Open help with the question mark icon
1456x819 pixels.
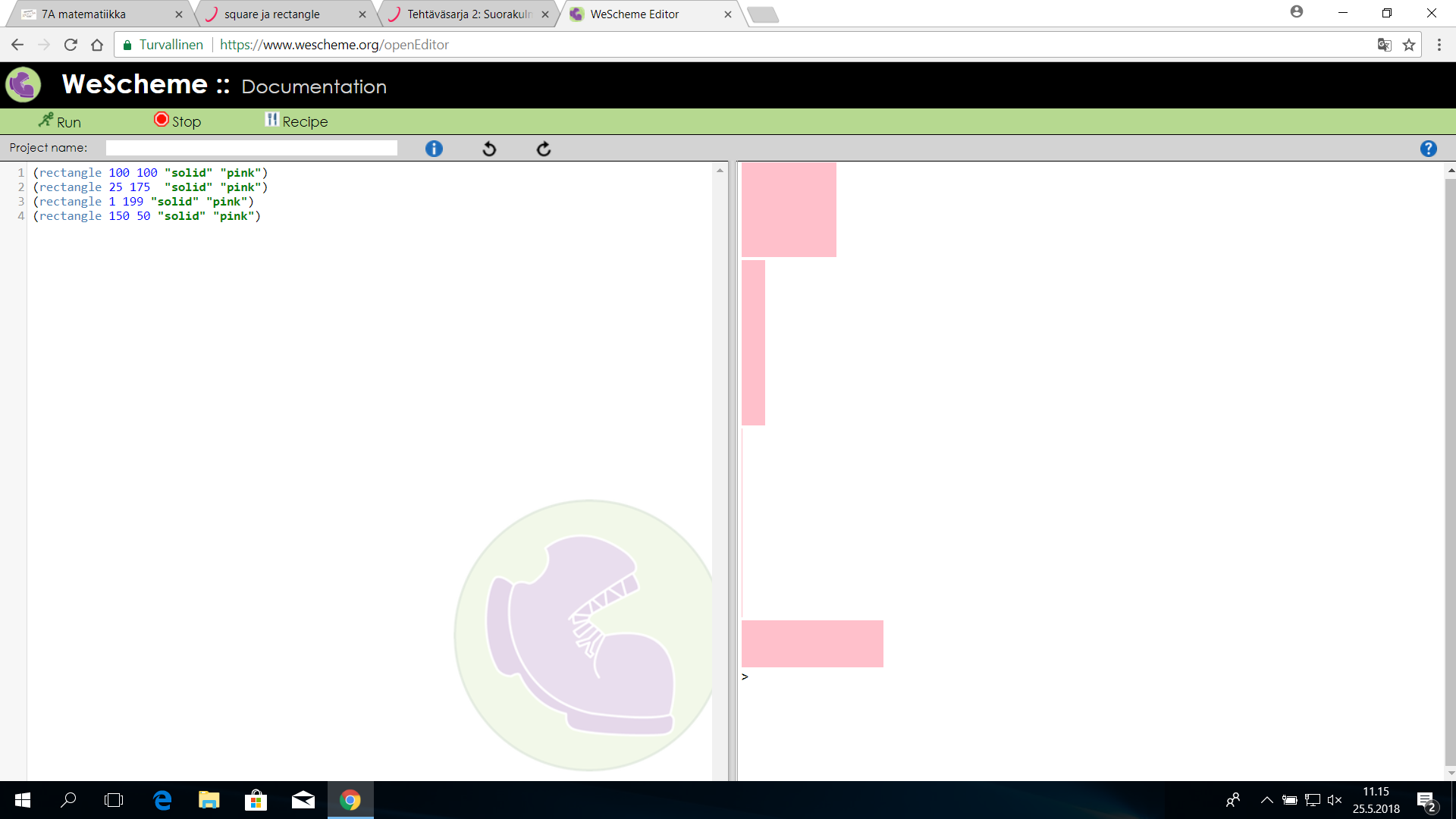pyautogui.click(x=1428, y=149)
